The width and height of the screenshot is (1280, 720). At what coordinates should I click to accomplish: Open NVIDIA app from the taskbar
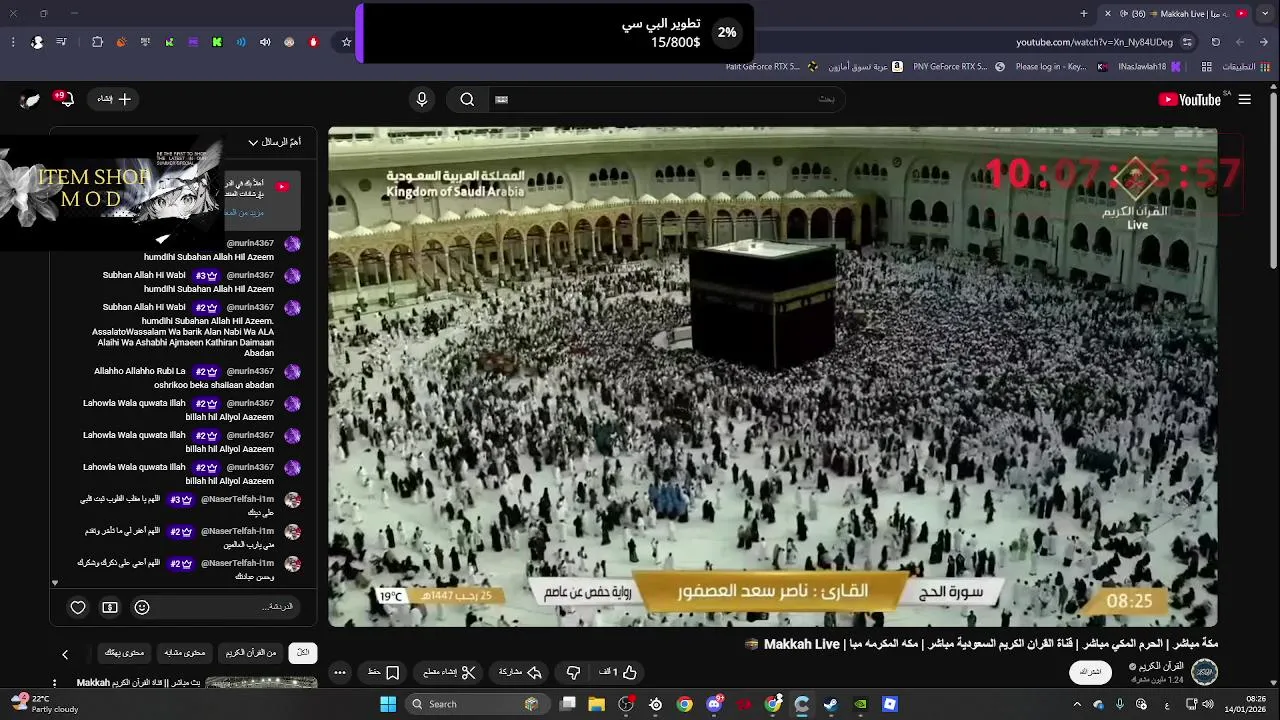point(860,704)
